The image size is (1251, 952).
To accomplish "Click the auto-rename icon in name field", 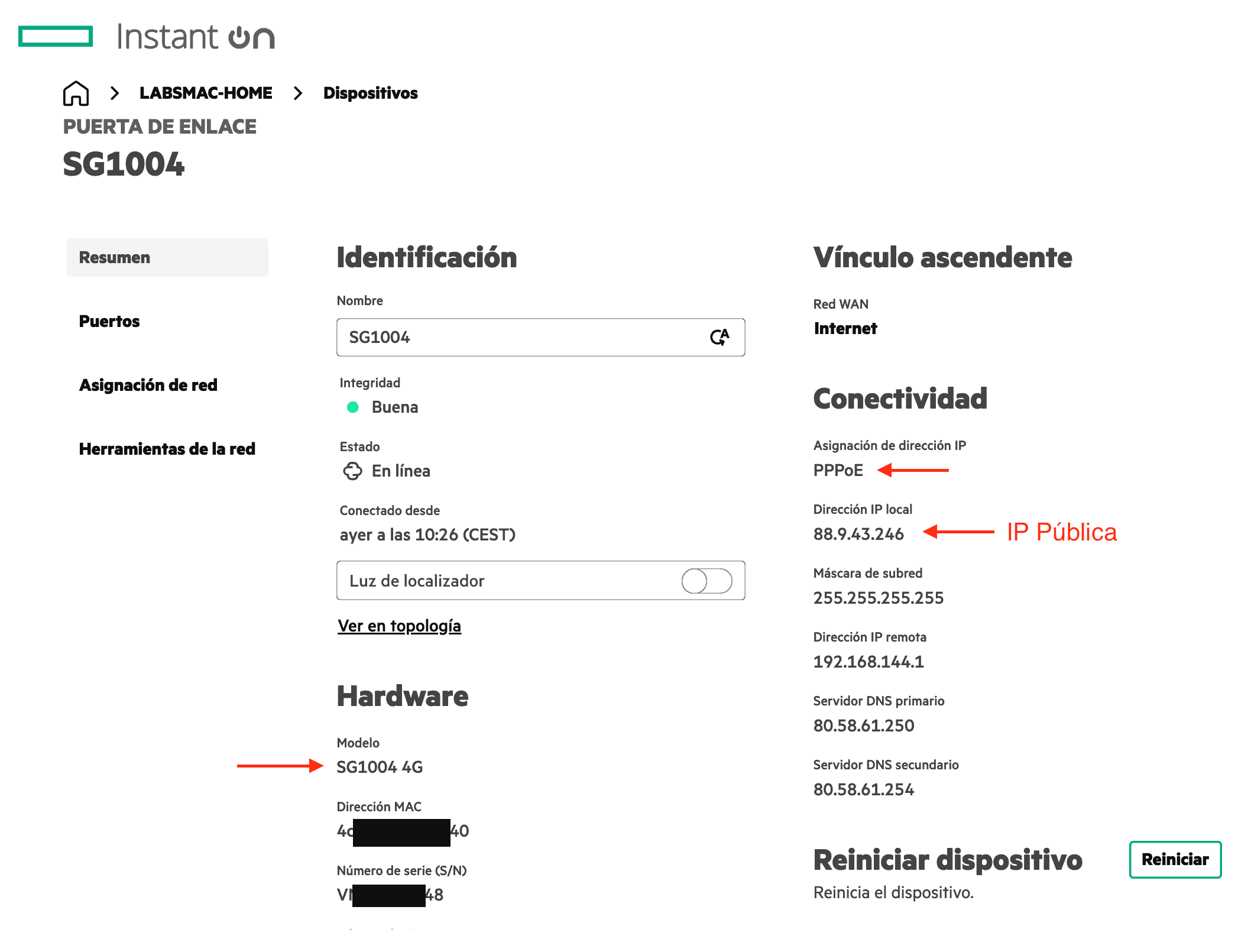I will point(720,337).
